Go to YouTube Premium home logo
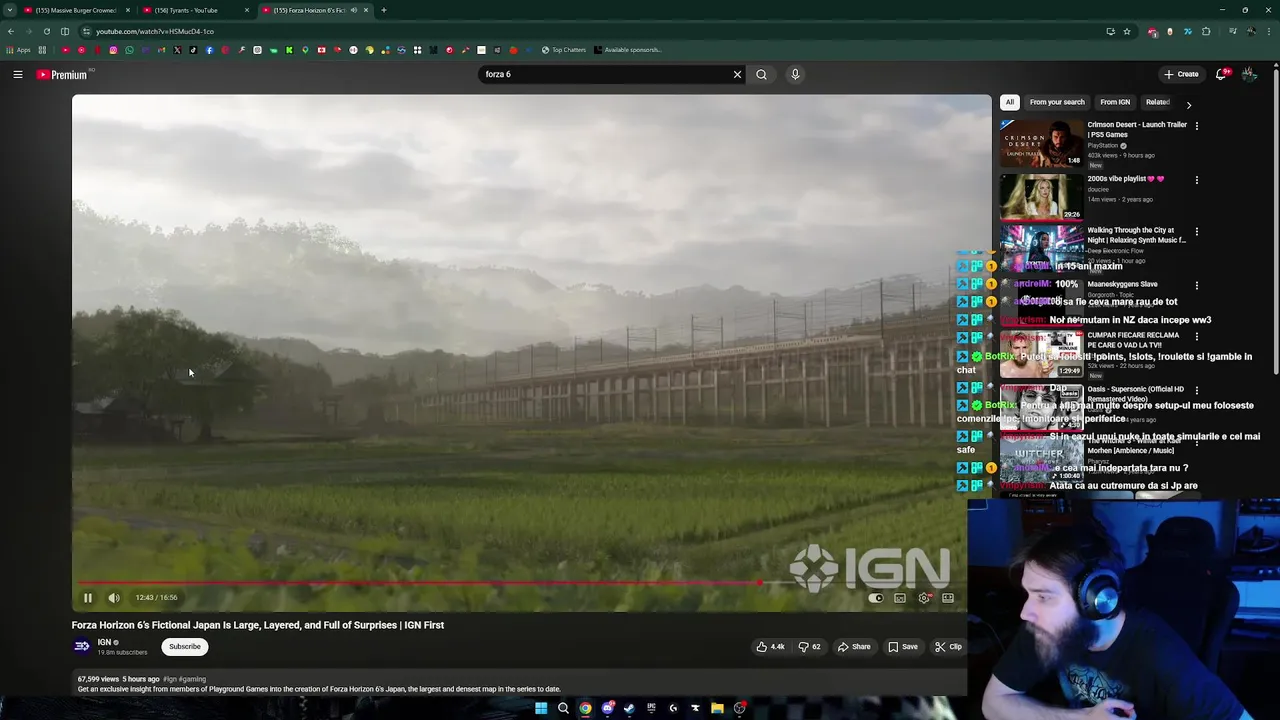 [62, 75]
